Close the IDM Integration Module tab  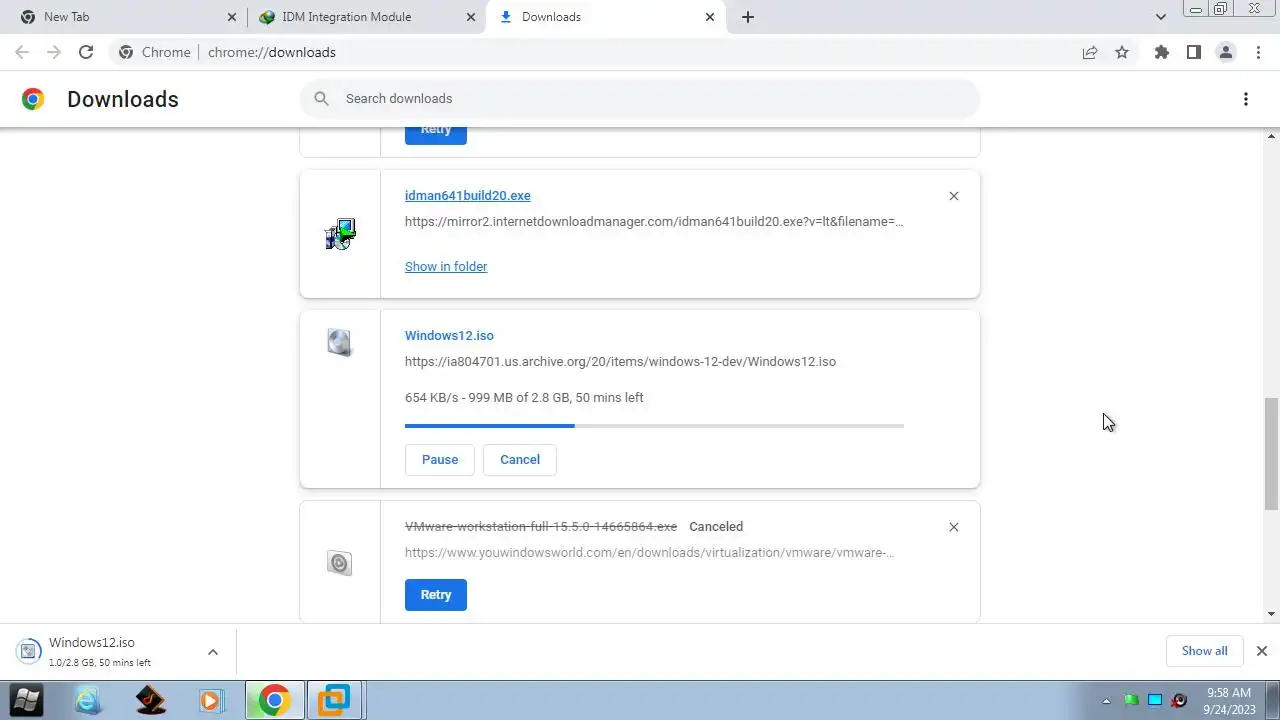[x=472, y=17]
